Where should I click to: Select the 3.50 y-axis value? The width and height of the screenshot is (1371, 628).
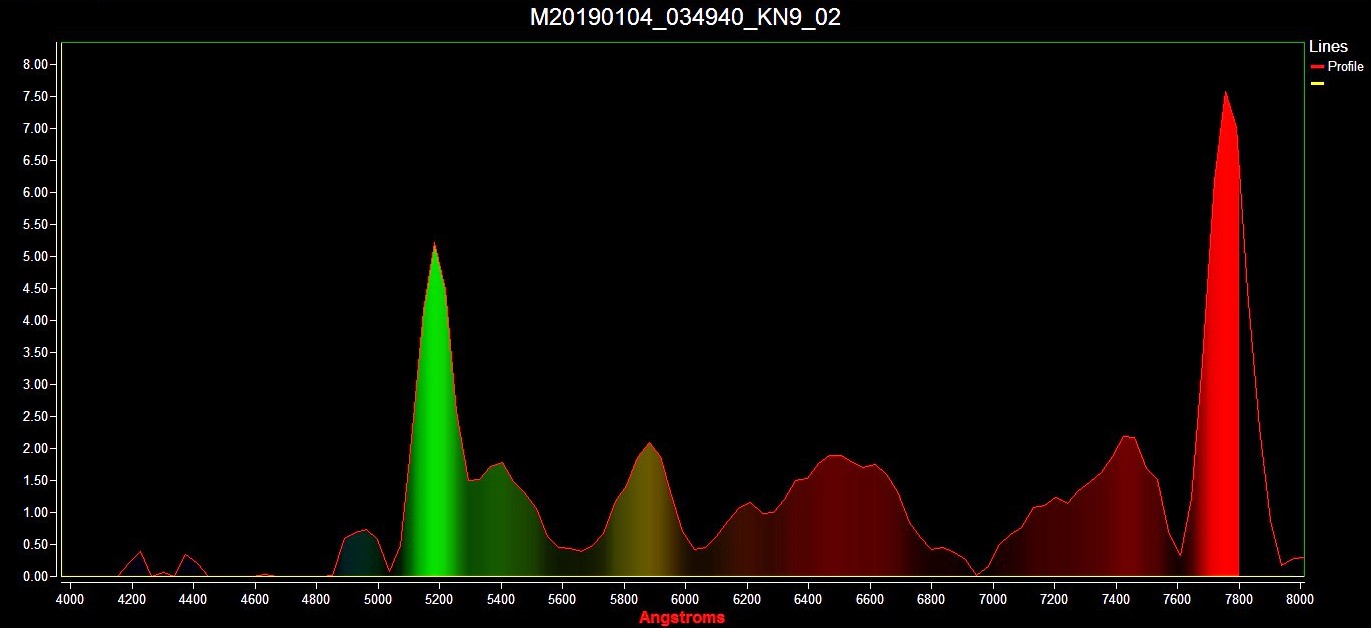click(35, 352)
